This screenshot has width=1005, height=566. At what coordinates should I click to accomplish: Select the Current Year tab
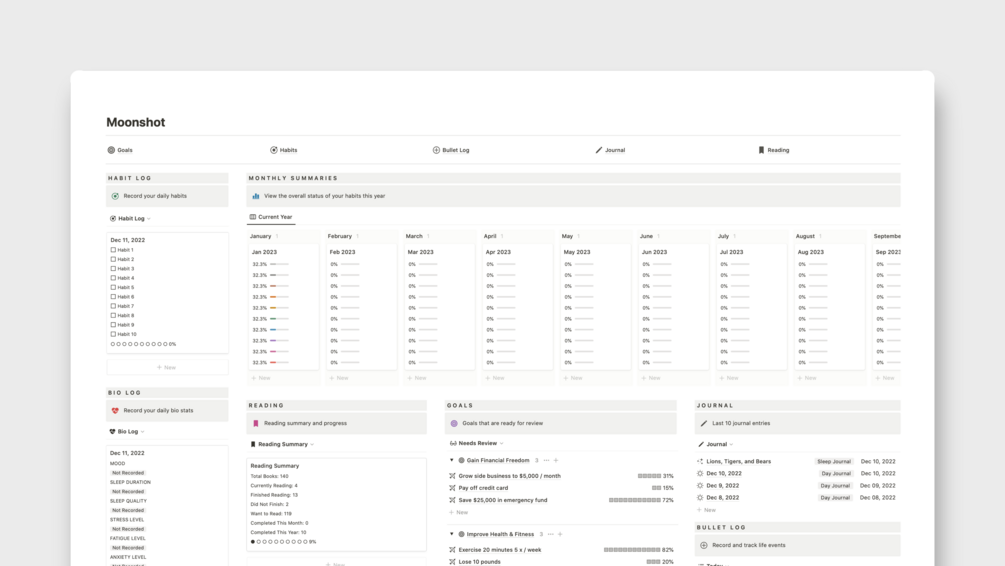pyautogui.click(x=271, y=217)
